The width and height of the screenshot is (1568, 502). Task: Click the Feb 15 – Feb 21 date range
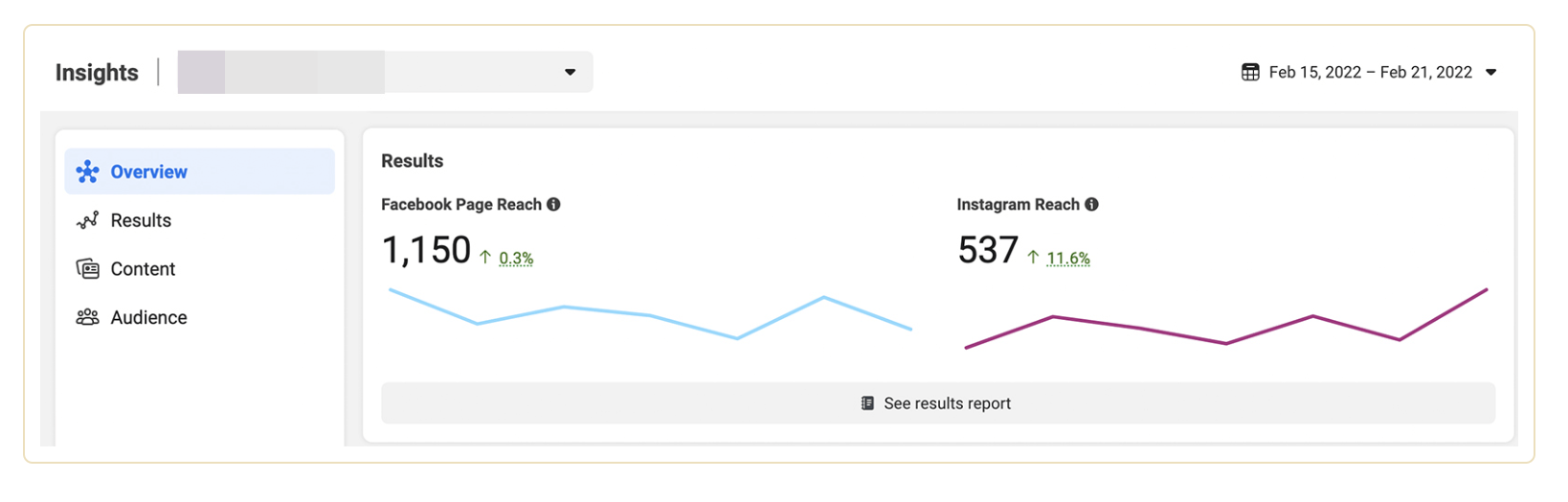1370,72
